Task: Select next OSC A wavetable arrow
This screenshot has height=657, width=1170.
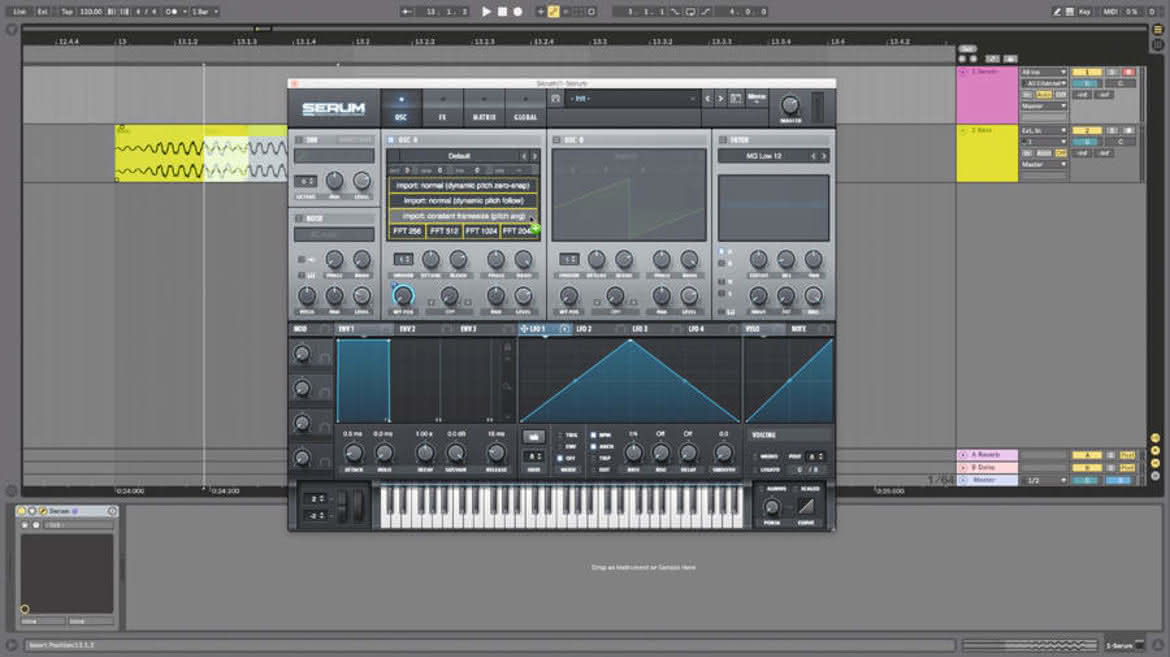Action: 534,156
